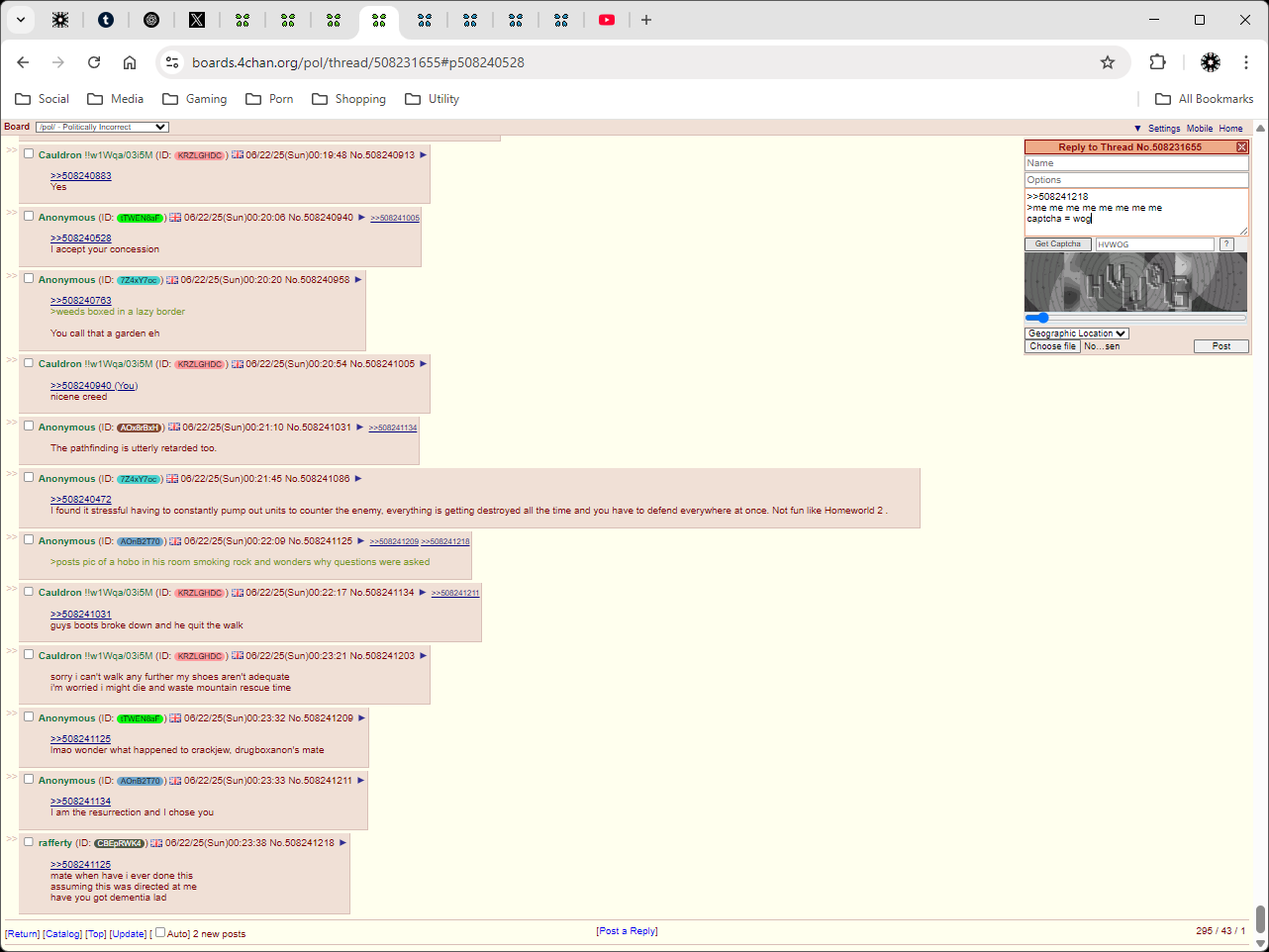Image resolution: width=1269 pixels, height=952 pixels.
Task: Open the Shopping bookmarks folder
Action: click(348, 99)
